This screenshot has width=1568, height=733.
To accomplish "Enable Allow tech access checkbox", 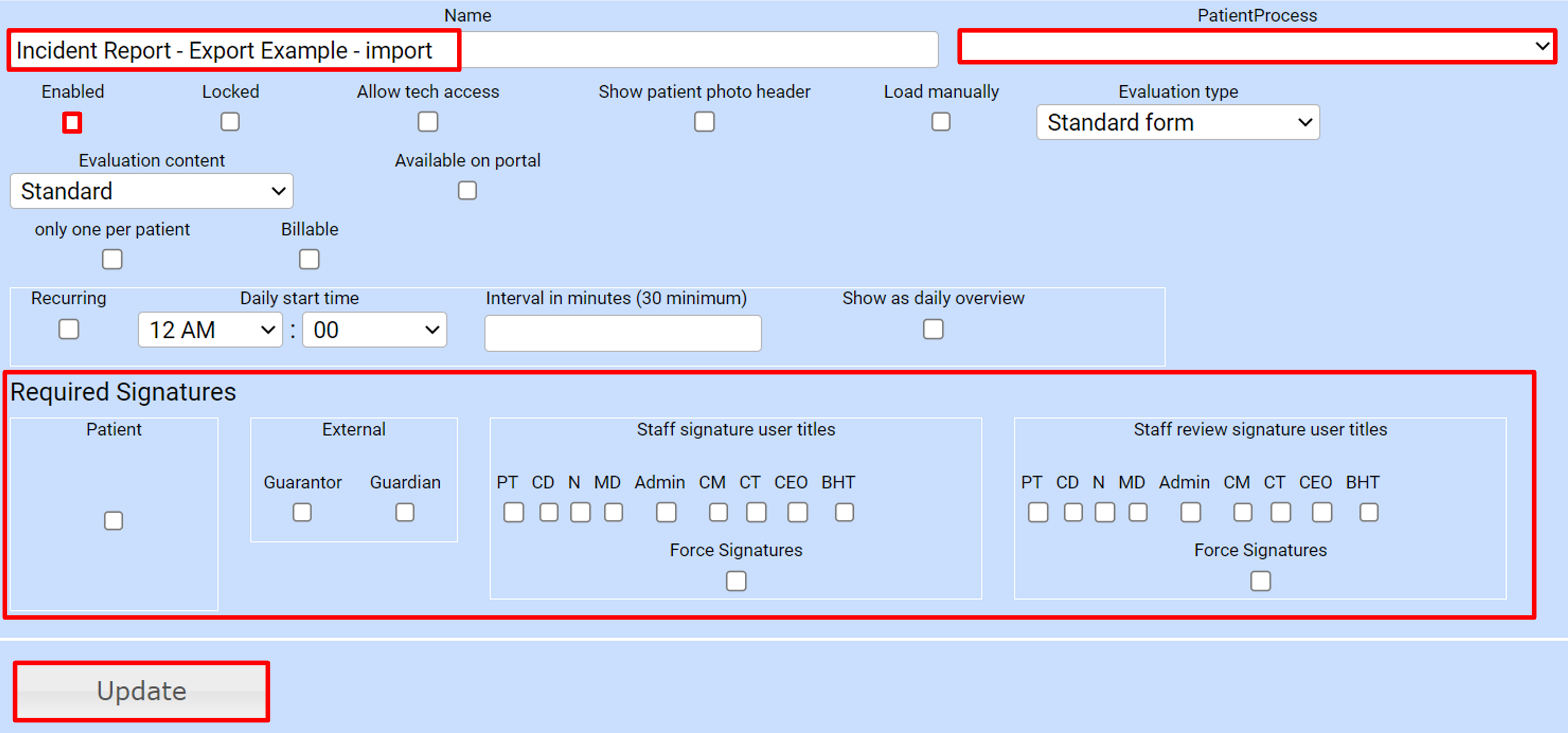I will [428, 122].
